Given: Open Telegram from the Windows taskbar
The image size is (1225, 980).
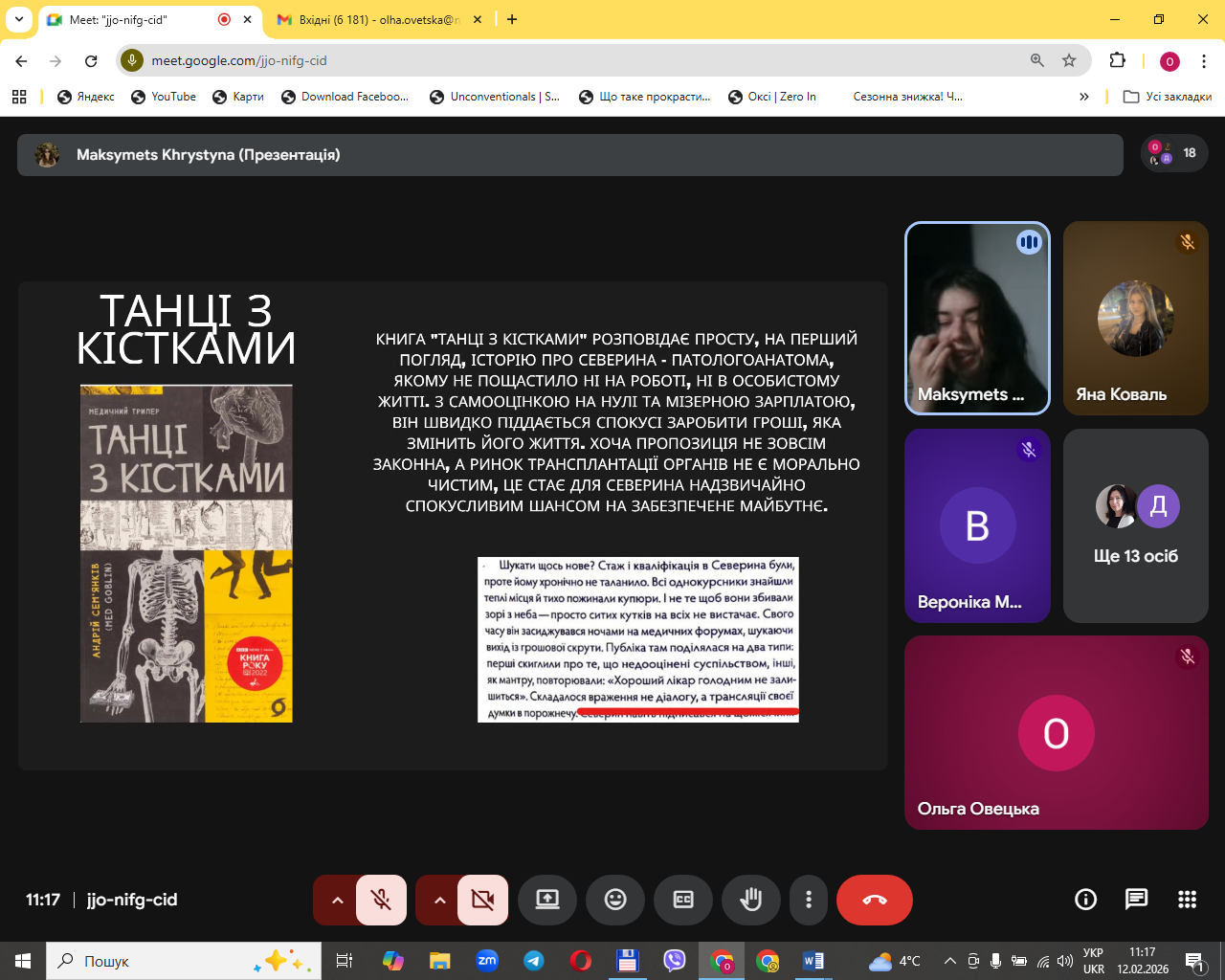Looking at the screenshot, I should click(x=534, y=961).
